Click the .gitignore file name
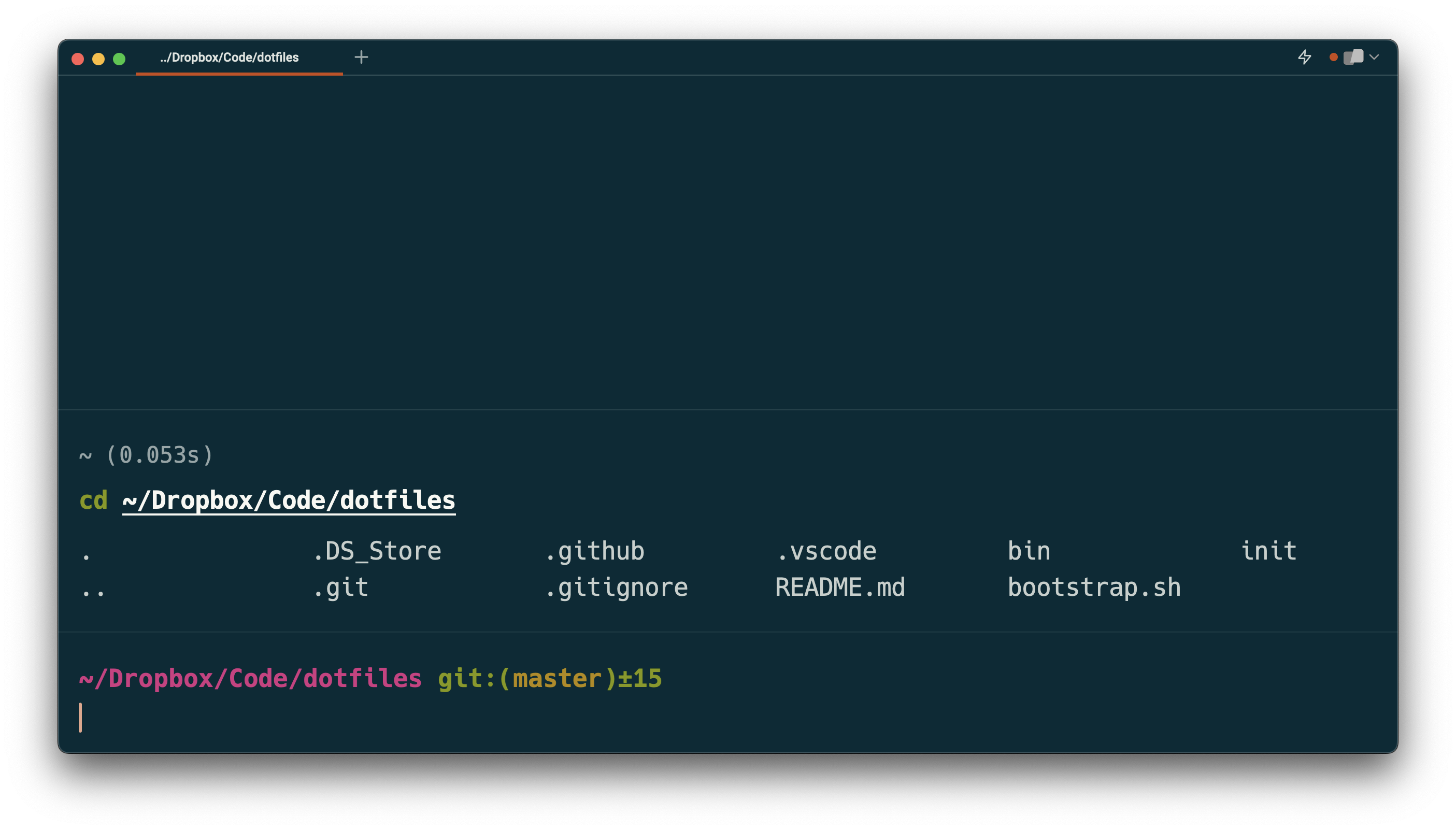Screen dimensions: 1456x830 616,588
